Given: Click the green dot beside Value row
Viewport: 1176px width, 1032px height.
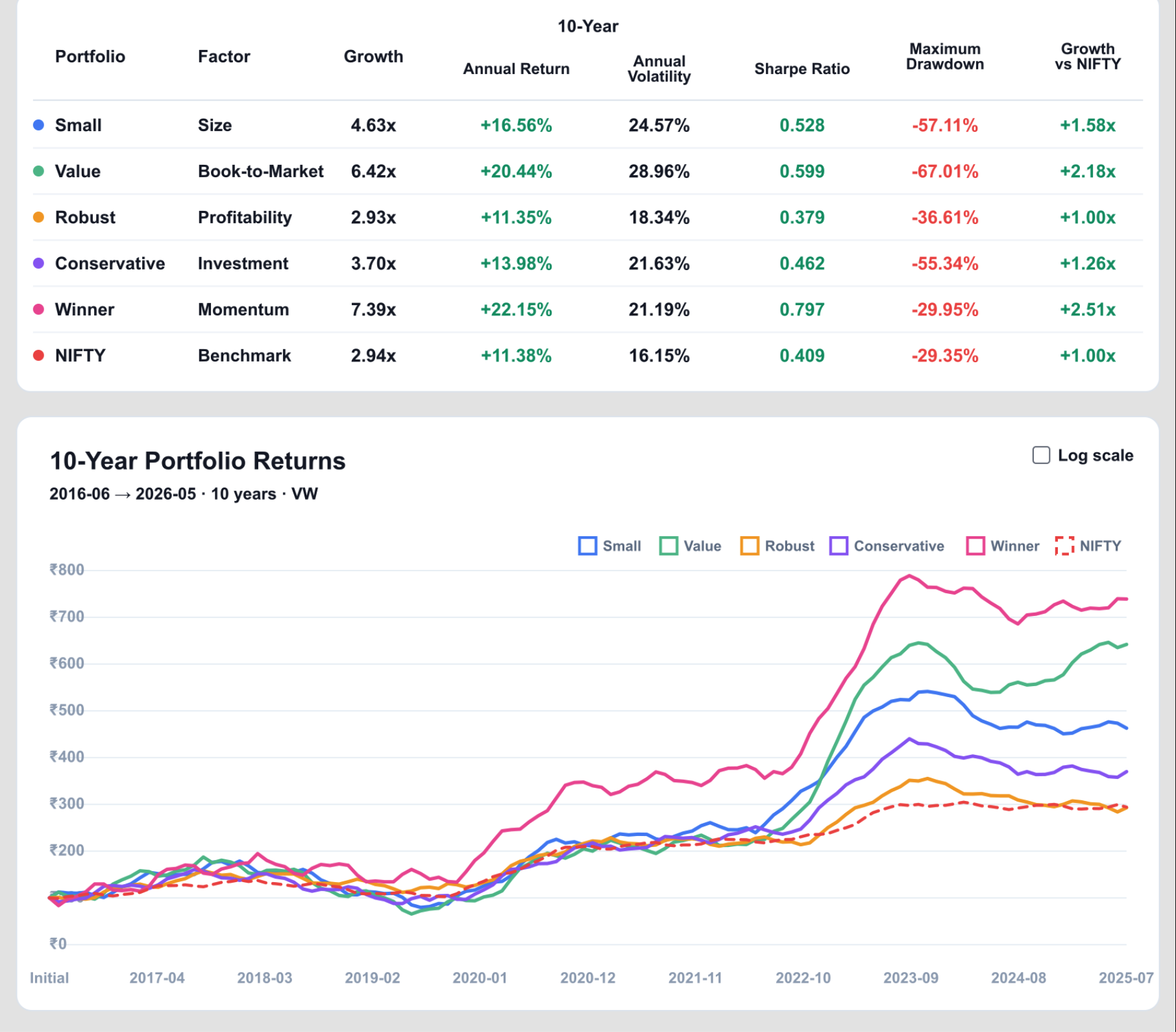Looking at the screenshot, I should tap(38, 171).
